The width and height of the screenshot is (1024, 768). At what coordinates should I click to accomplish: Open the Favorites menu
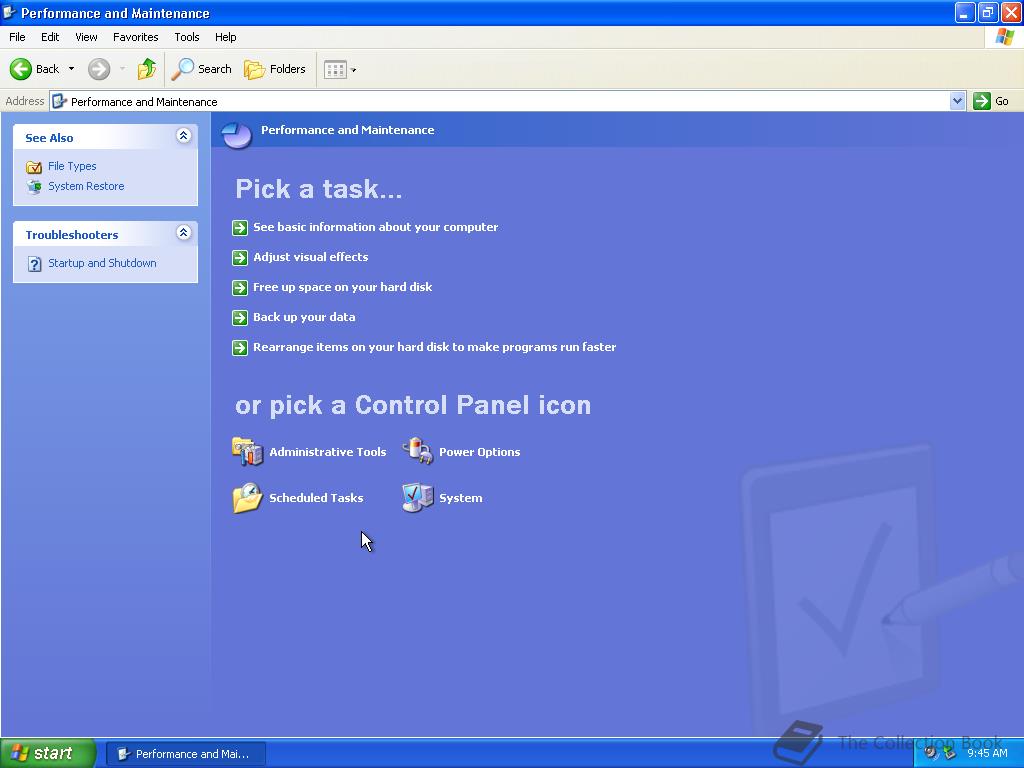click(135, 37)
